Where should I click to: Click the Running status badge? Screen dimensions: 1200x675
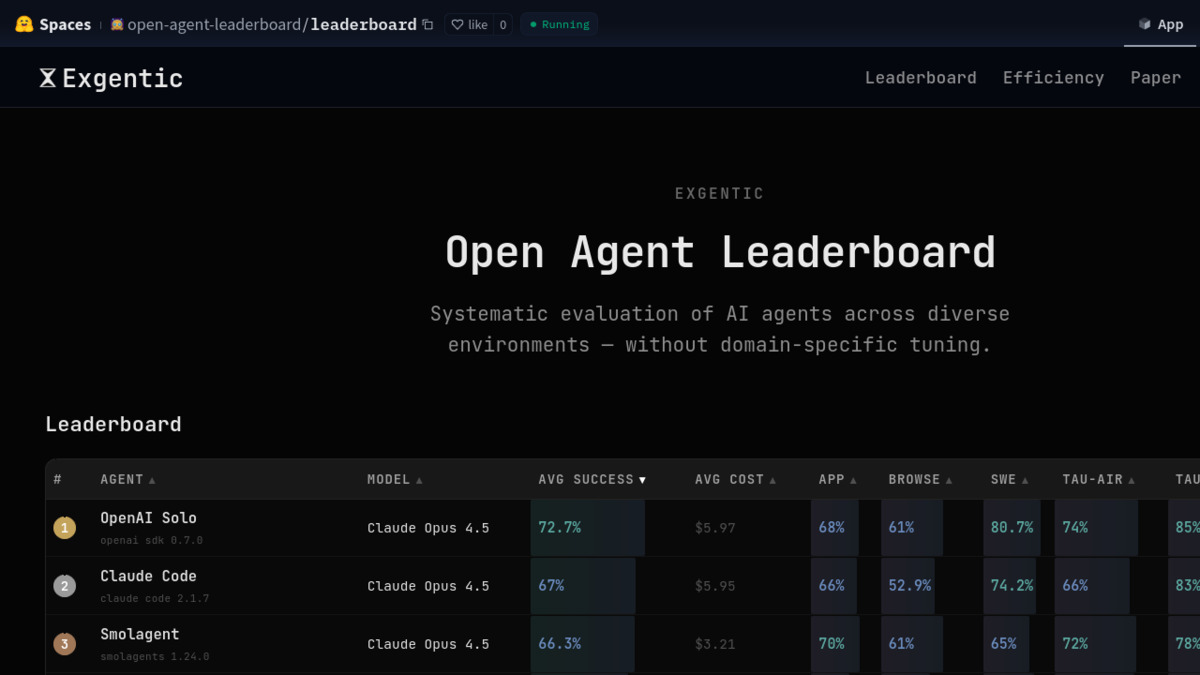559,24
